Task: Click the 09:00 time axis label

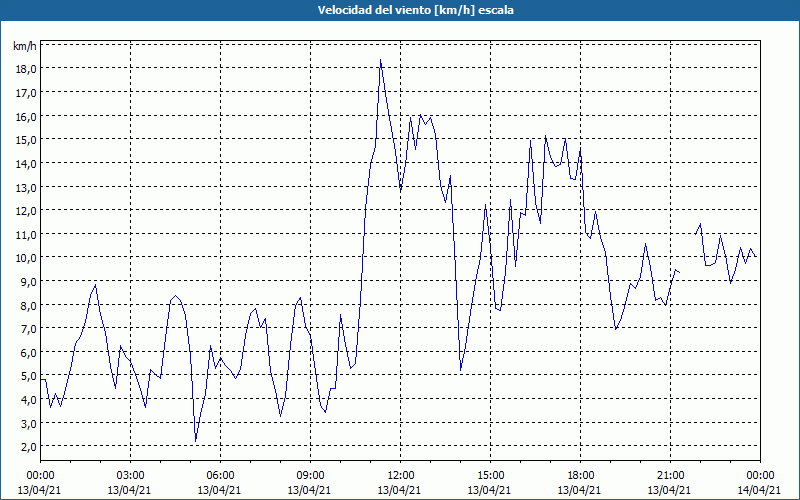Action: (x=310, y=476)
